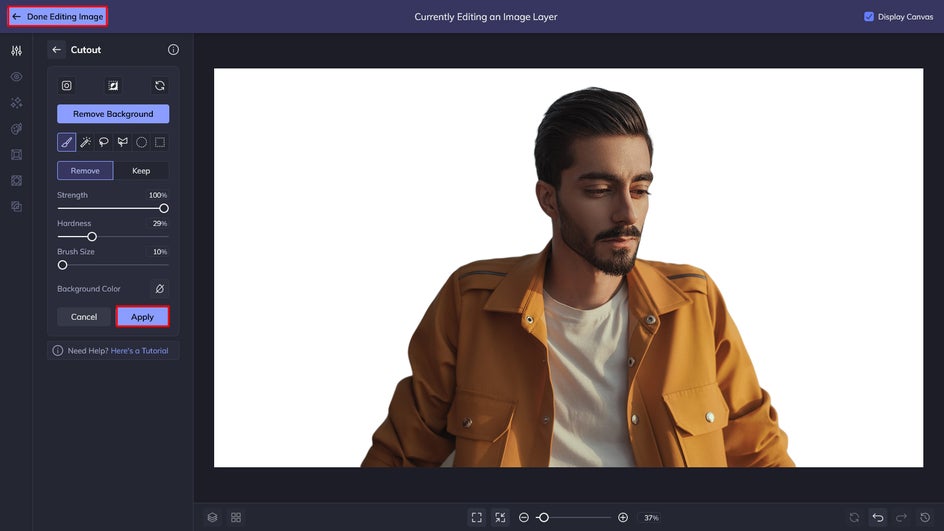Select the brush cutout tool
The height and width of the screenshot is (531, 944).
coord(66,142)
